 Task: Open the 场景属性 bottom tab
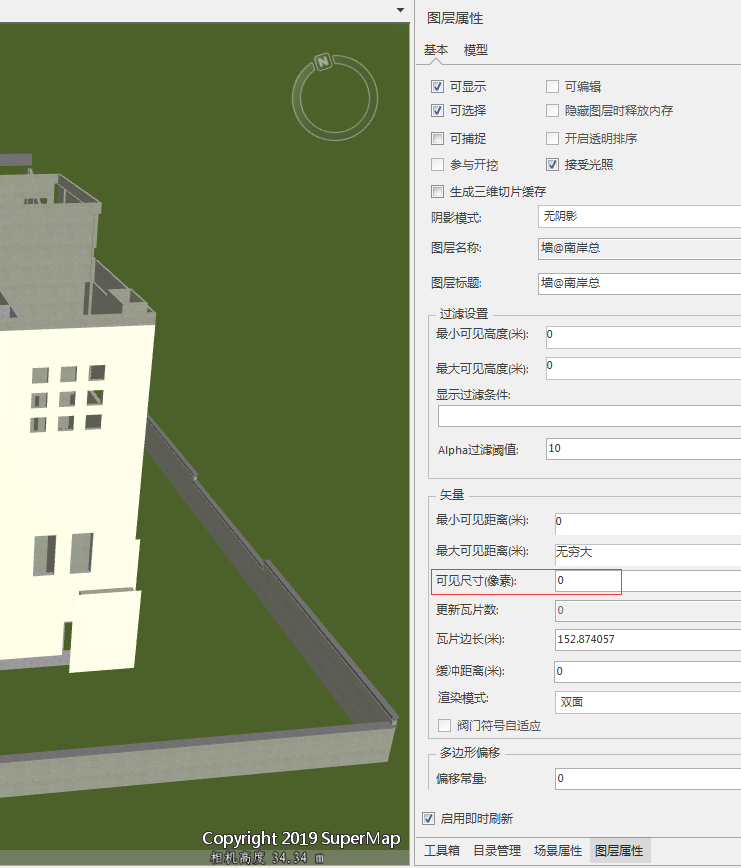(558, 850)
